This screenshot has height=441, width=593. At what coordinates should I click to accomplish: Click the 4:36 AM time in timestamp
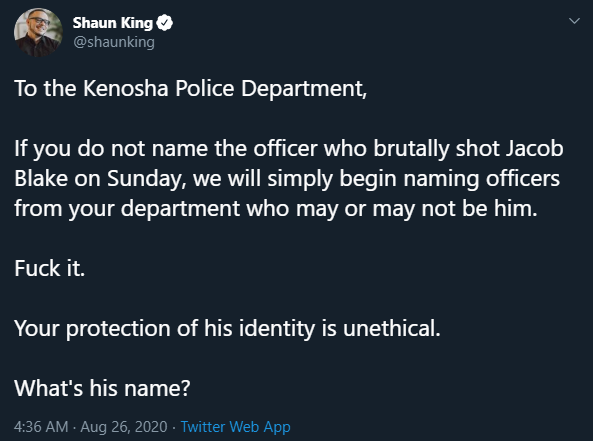41,427
